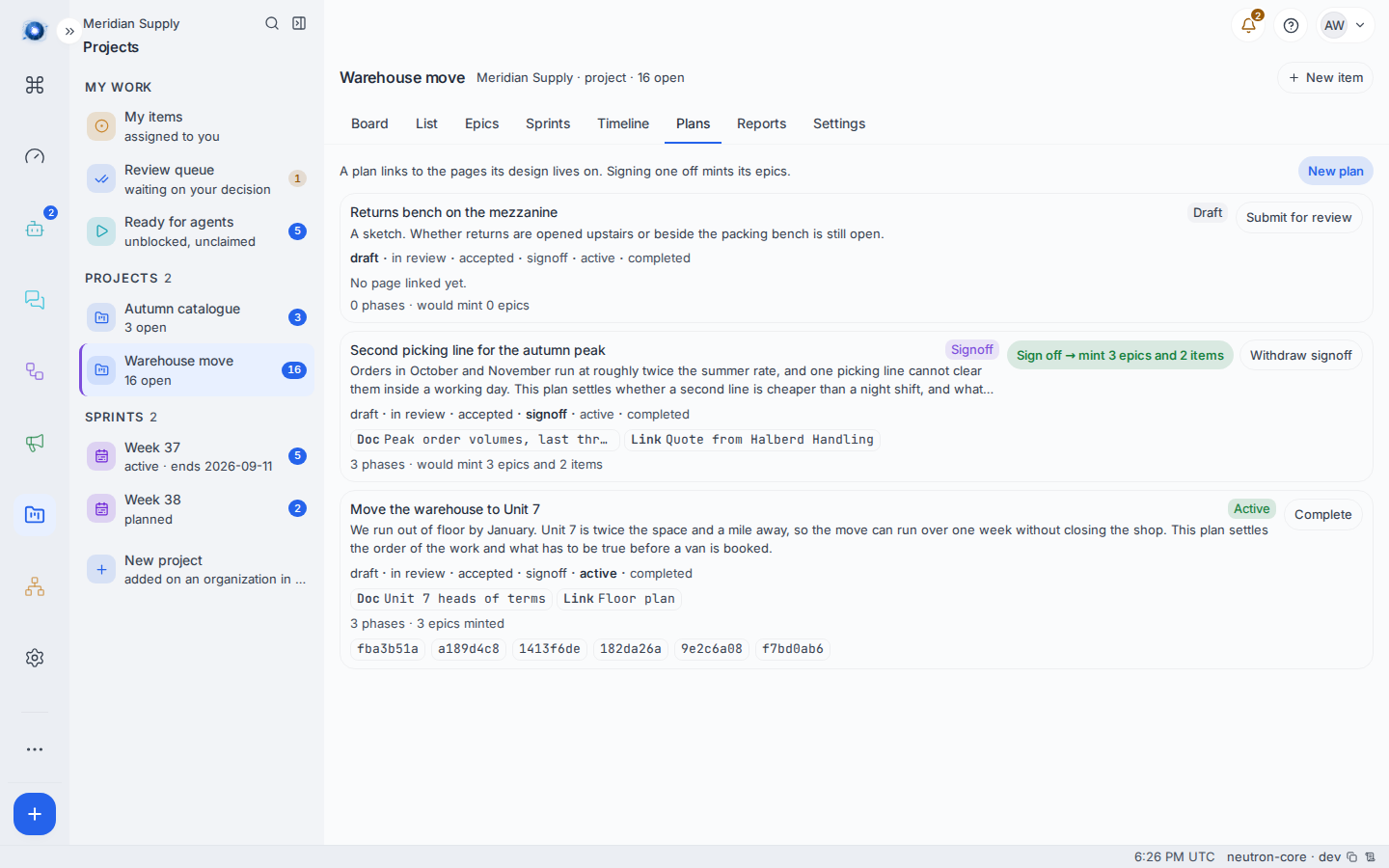This screenshot has width=1389, height=868.
Task: Click the rightmost status bar icon
Action: tap(1370, 856)
